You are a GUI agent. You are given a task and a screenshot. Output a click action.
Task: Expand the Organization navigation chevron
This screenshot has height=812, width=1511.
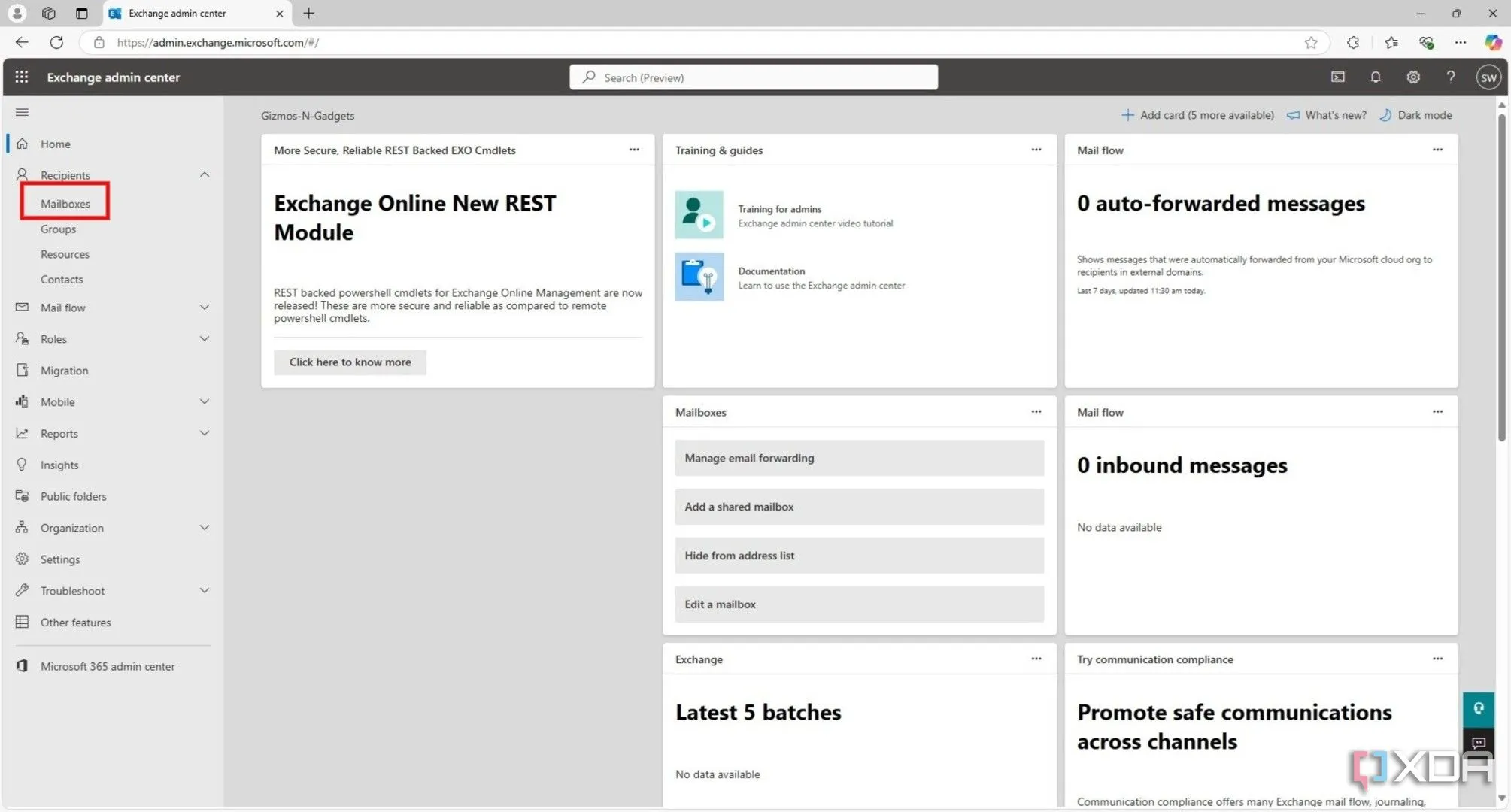pyautogui.click(x=204, y=528)
